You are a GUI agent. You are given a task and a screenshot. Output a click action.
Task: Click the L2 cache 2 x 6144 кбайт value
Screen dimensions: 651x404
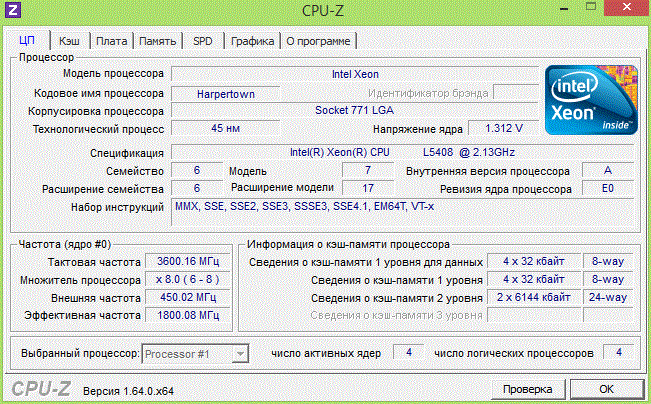[534, 297]
